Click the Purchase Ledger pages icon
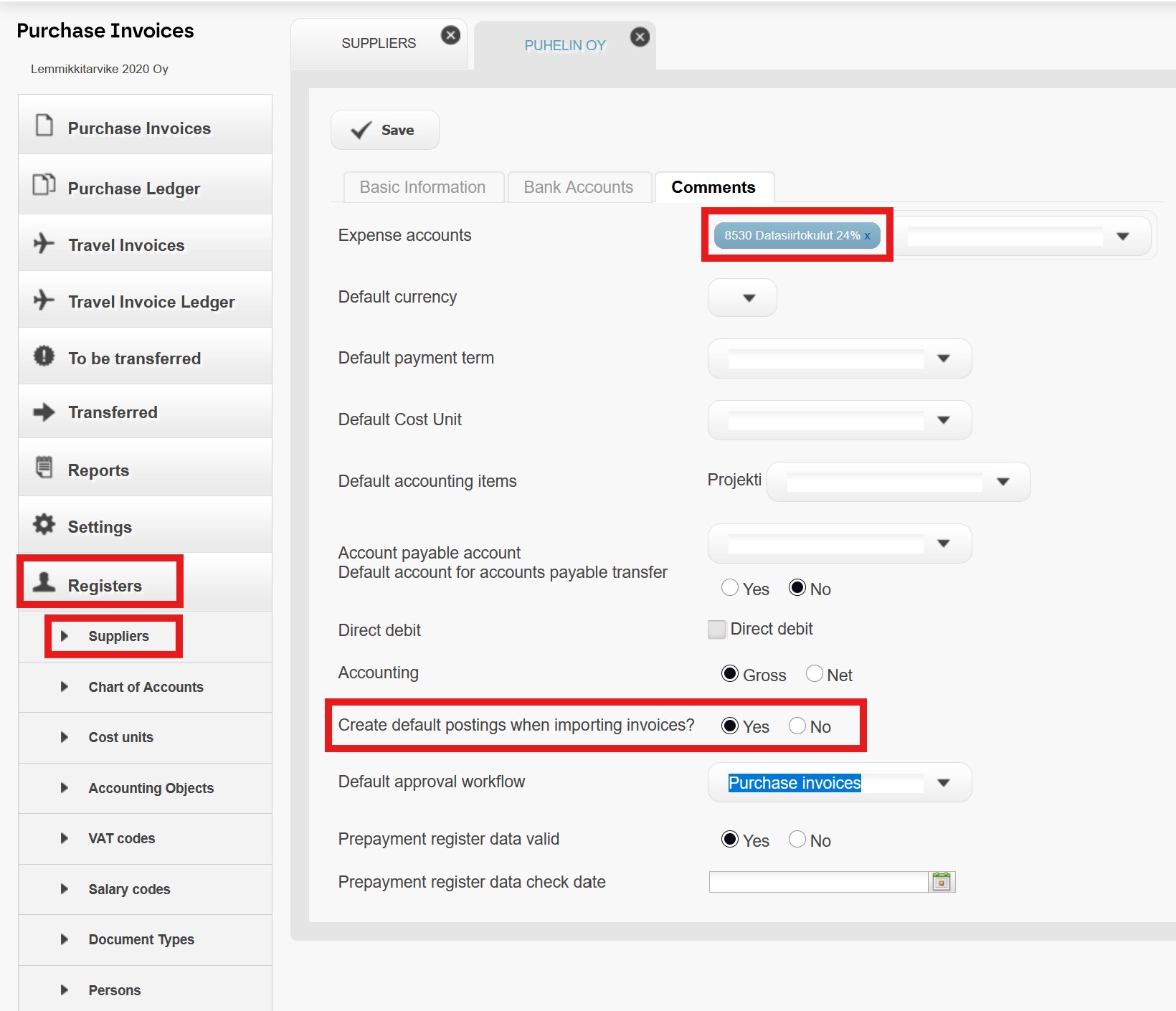 pos(44,184)
